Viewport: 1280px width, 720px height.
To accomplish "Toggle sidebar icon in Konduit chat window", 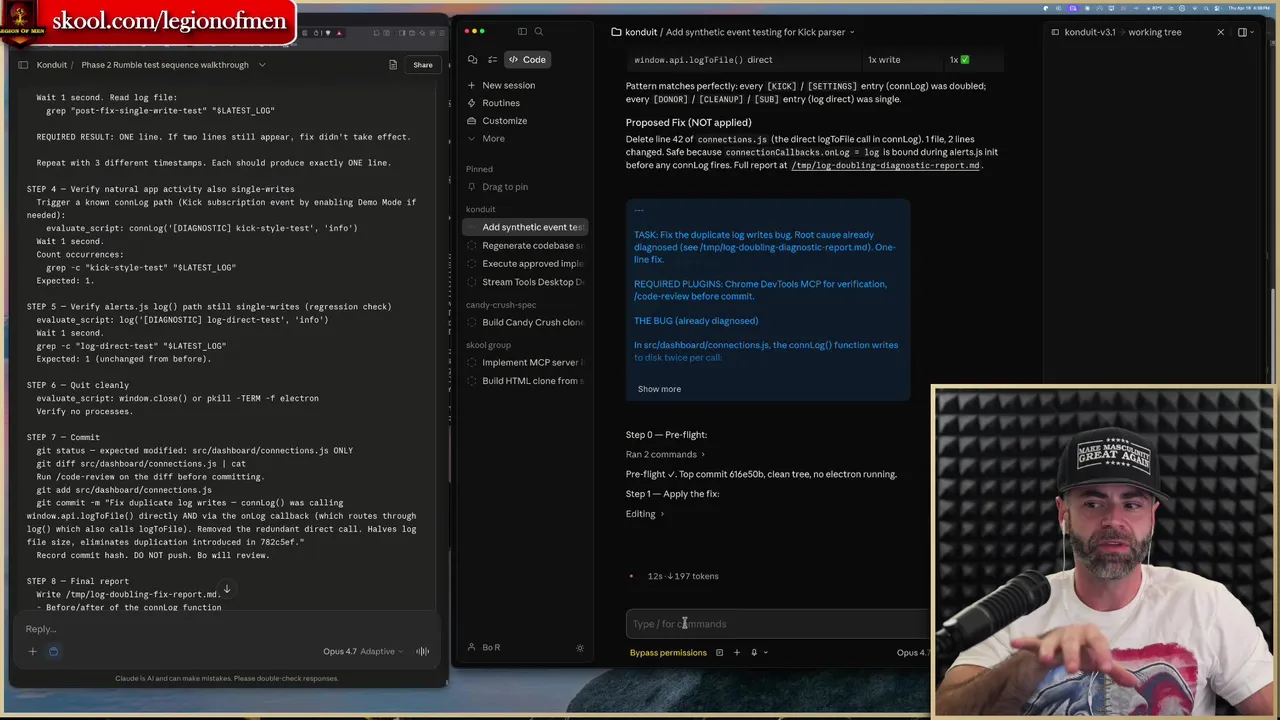I will click(x=22, y=65).
